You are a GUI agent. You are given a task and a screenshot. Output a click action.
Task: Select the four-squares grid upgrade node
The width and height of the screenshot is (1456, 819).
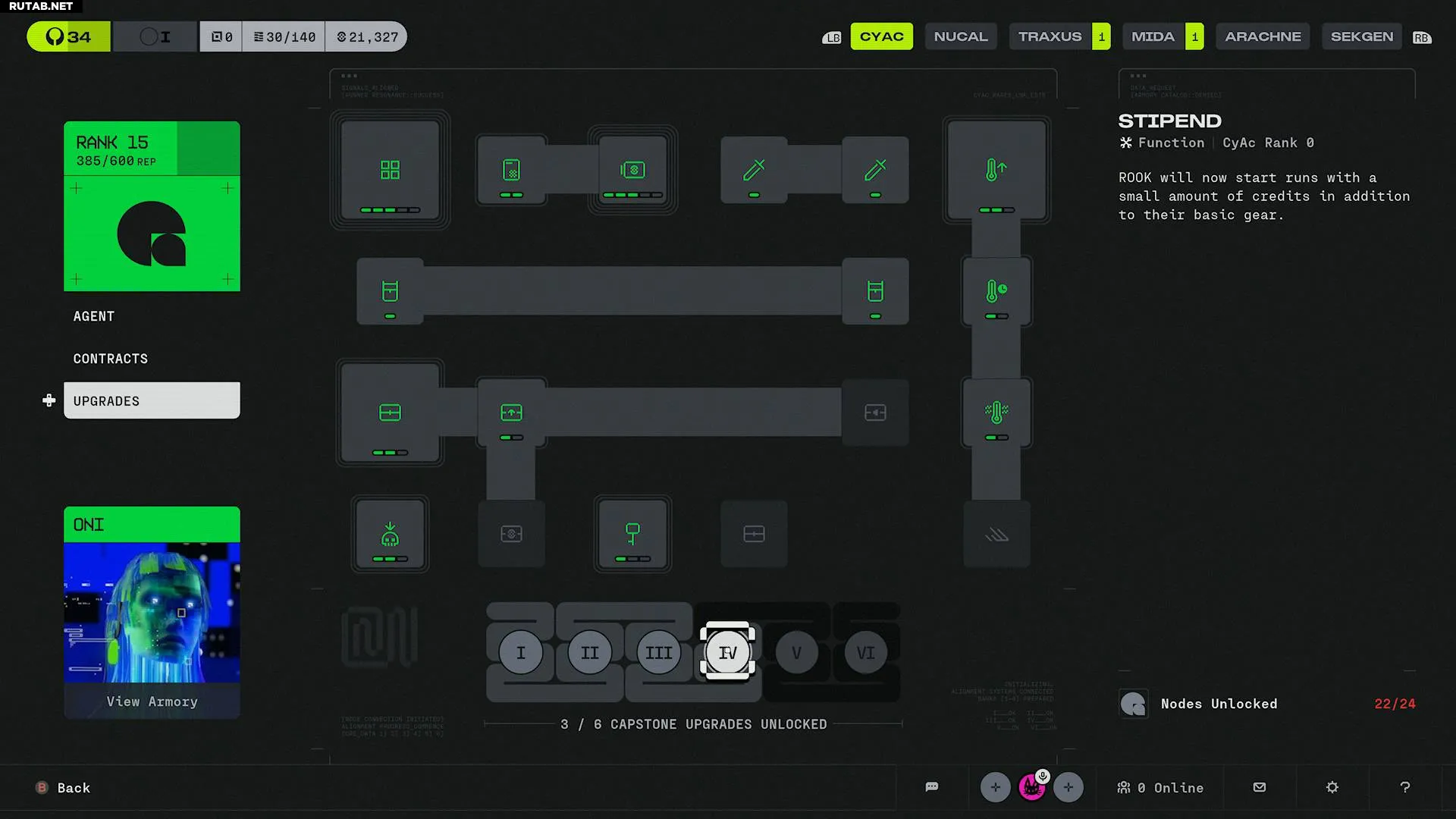click(390, 170)
